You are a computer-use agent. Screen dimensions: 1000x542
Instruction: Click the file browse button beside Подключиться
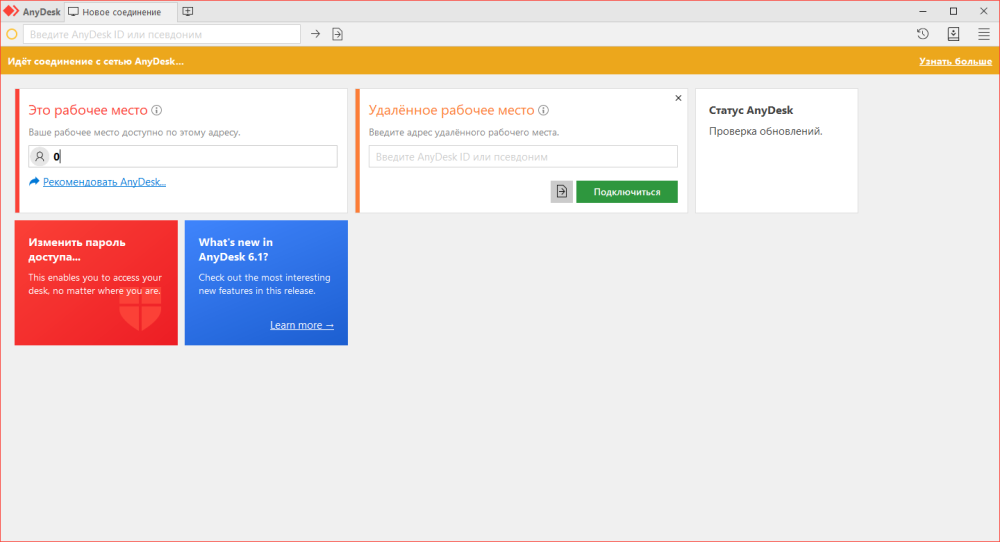tap(562, 192)
